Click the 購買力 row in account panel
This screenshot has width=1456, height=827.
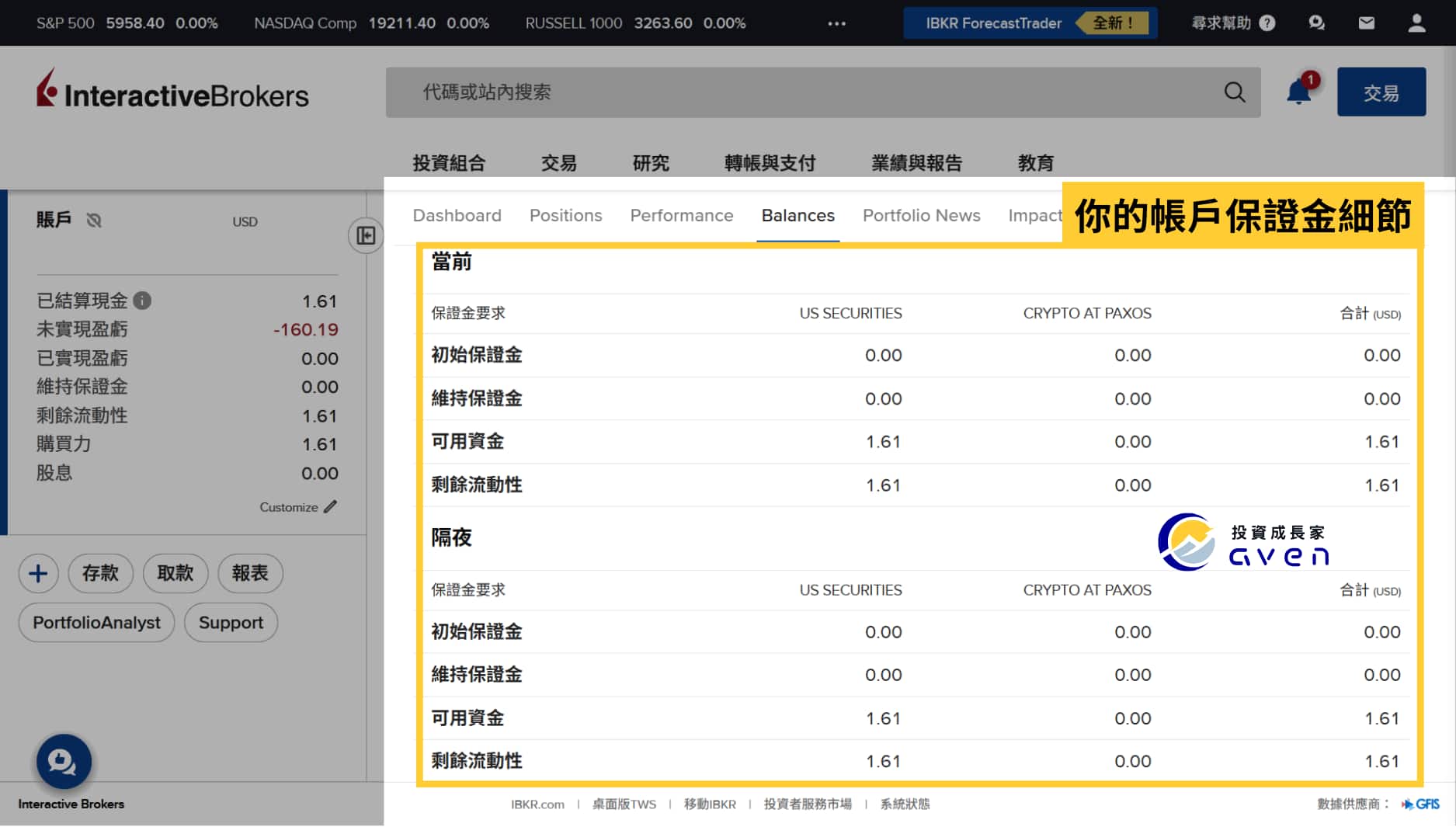coord(187,444)
